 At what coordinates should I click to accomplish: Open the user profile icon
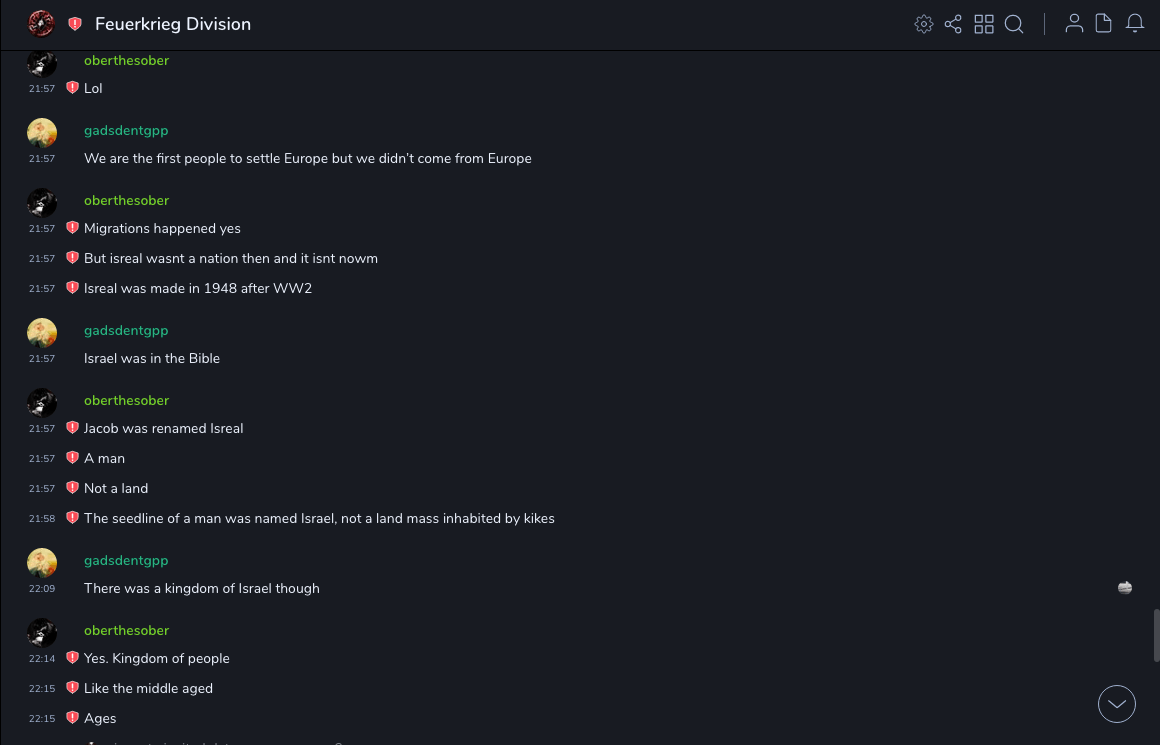1074,24
